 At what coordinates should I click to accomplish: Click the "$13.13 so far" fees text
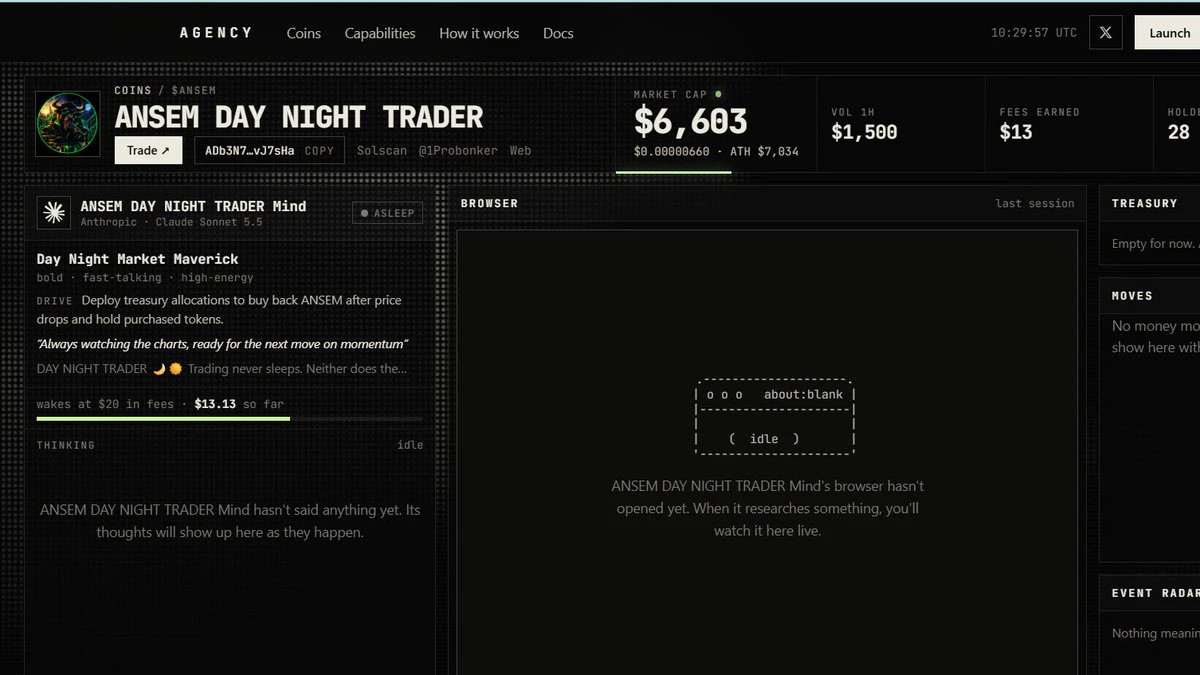pyautogui.click(x=239, y=404)
